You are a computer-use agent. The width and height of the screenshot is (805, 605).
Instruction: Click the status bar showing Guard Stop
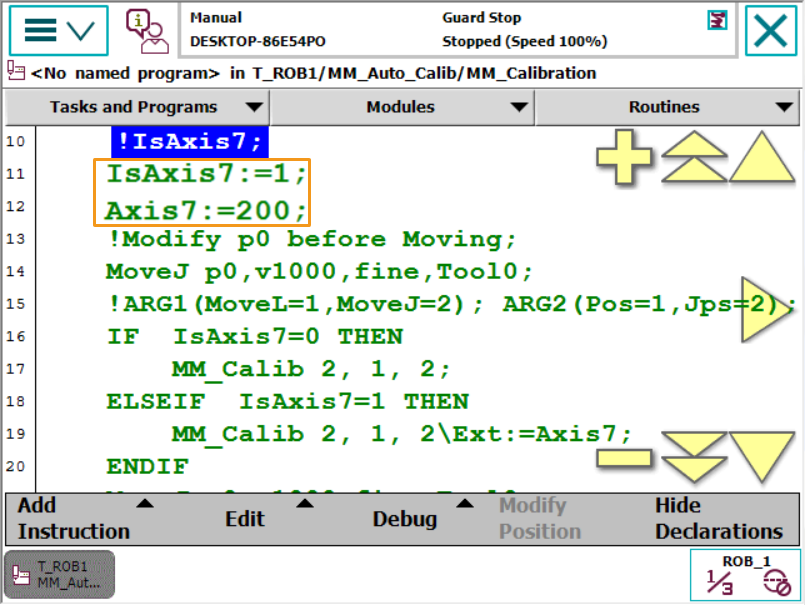458,30
